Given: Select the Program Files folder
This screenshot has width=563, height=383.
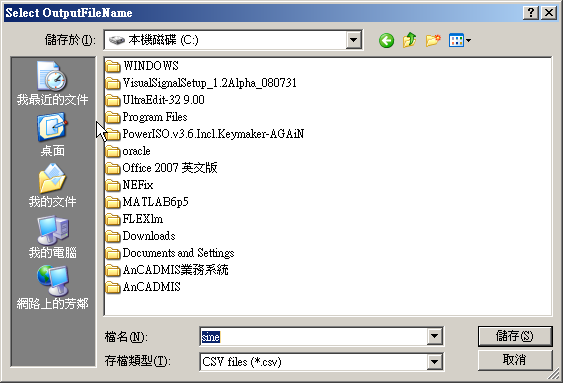Looking at the screenshot, I should 146,117.
